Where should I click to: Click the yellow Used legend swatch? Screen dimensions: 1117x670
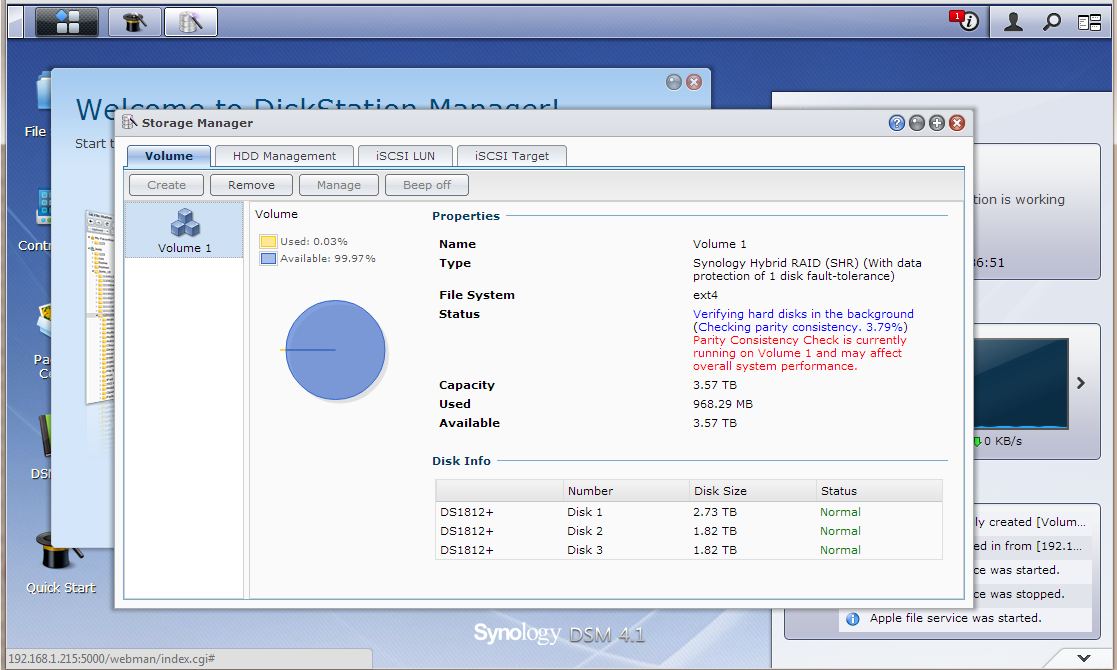point(268,241)
